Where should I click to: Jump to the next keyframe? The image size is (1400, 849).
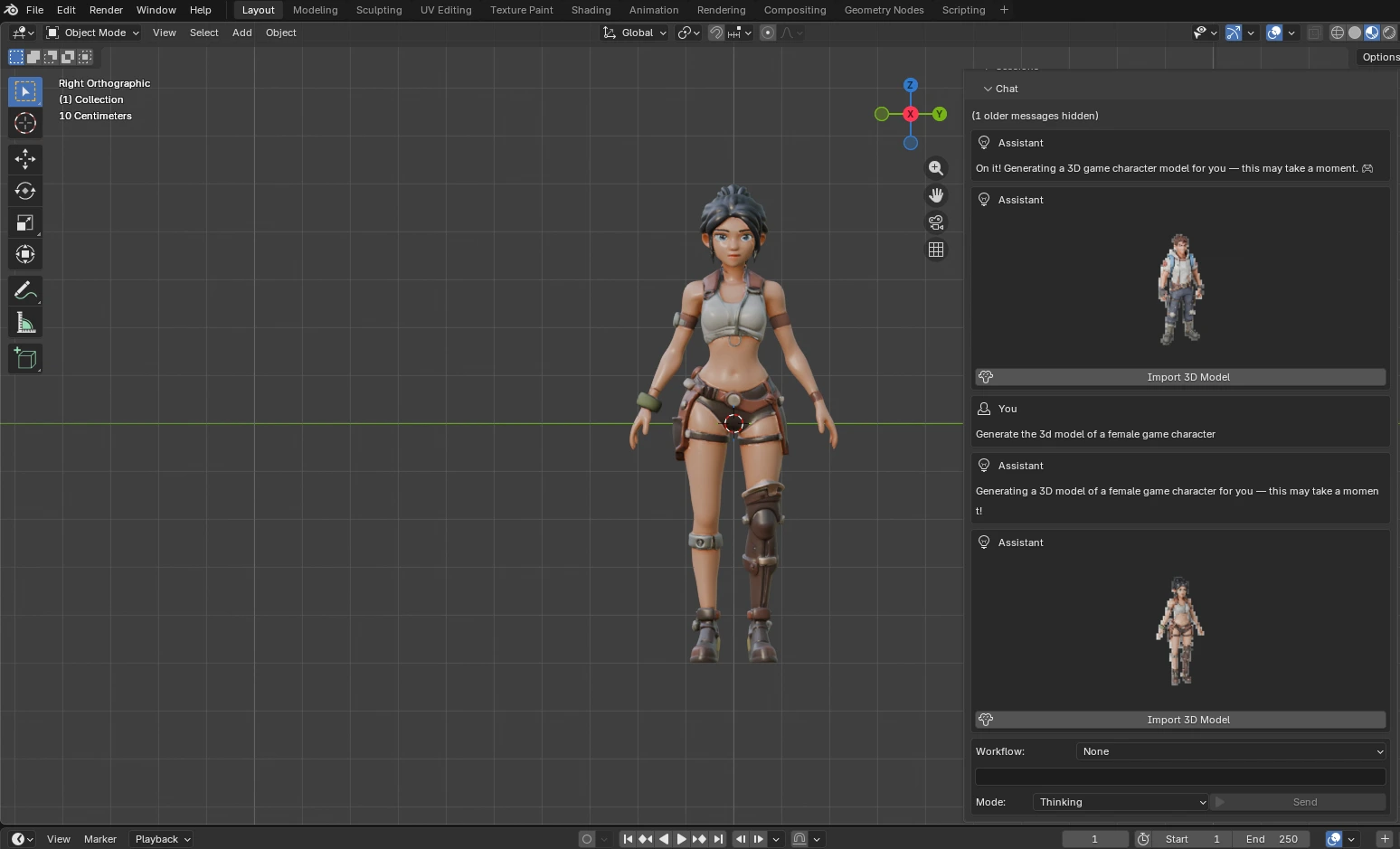tap(700, 839)
